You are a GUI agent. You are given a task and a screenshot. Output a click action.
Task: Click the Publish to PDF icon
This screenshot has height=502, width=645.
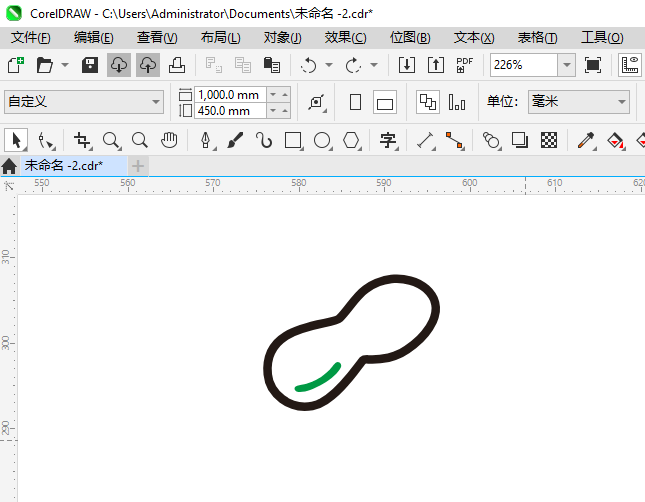tap(465, 65)
